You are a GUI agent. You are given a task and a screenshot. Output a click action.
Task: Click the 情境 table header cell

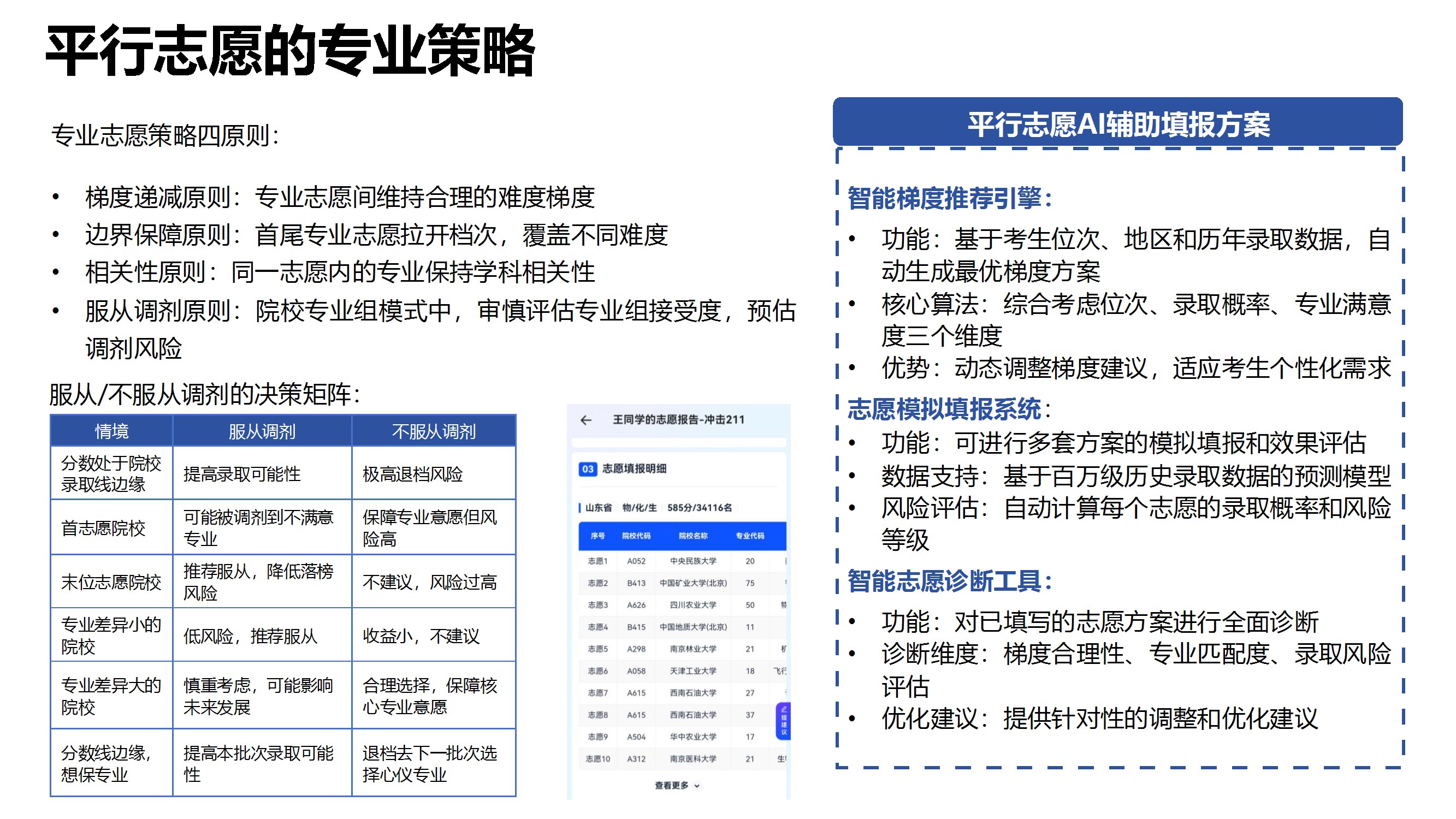[111, 431]
